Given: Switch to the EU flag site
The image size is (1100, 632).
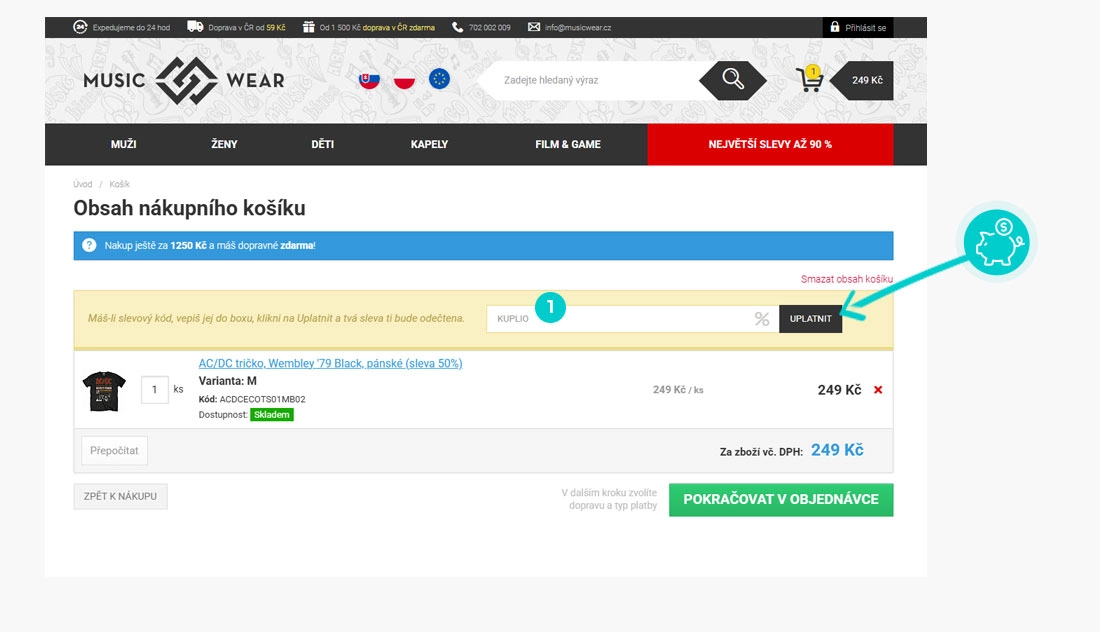Looking at the screenshot, I should (x=439, y=79).
